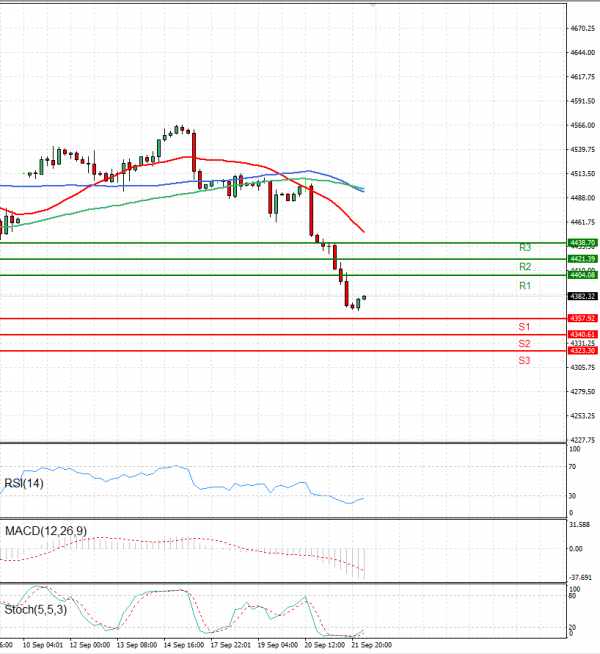Select the 4340.61 support price tag
Screen dimensions: 600x654
tap(582, 335)
